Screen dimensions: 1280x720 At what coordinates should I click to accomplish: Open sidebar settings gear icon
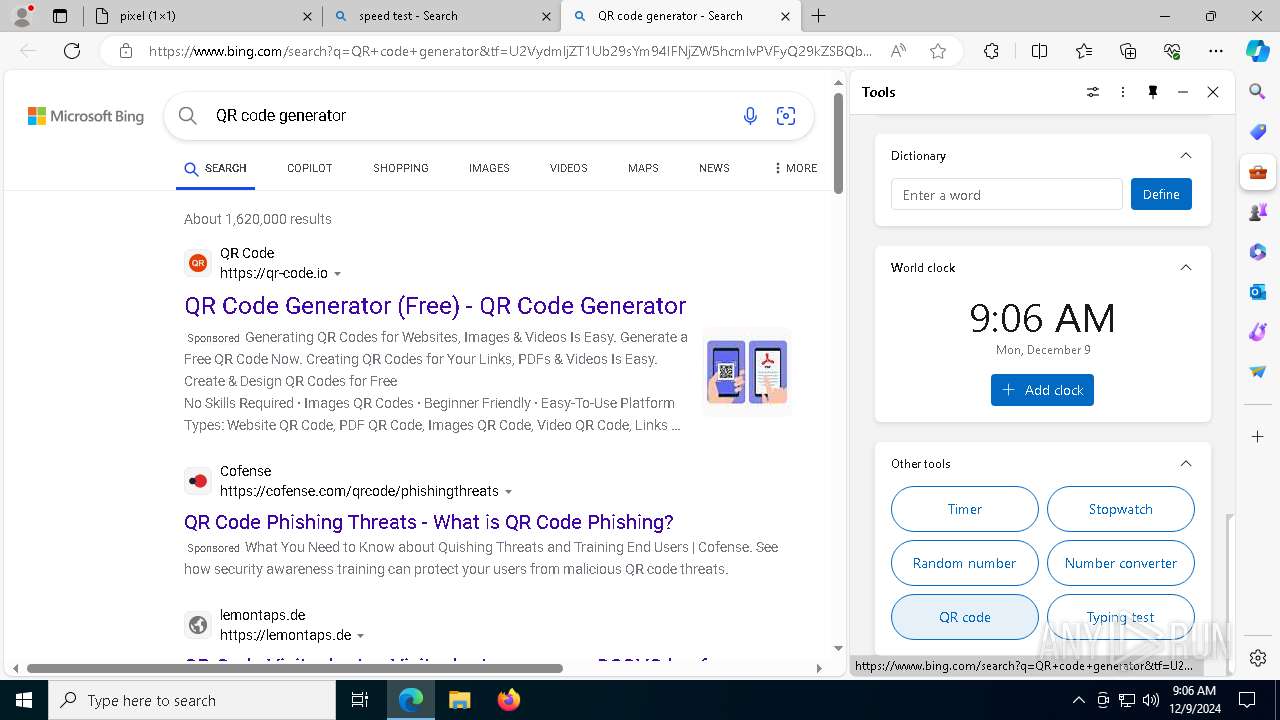coord(1258,658)
